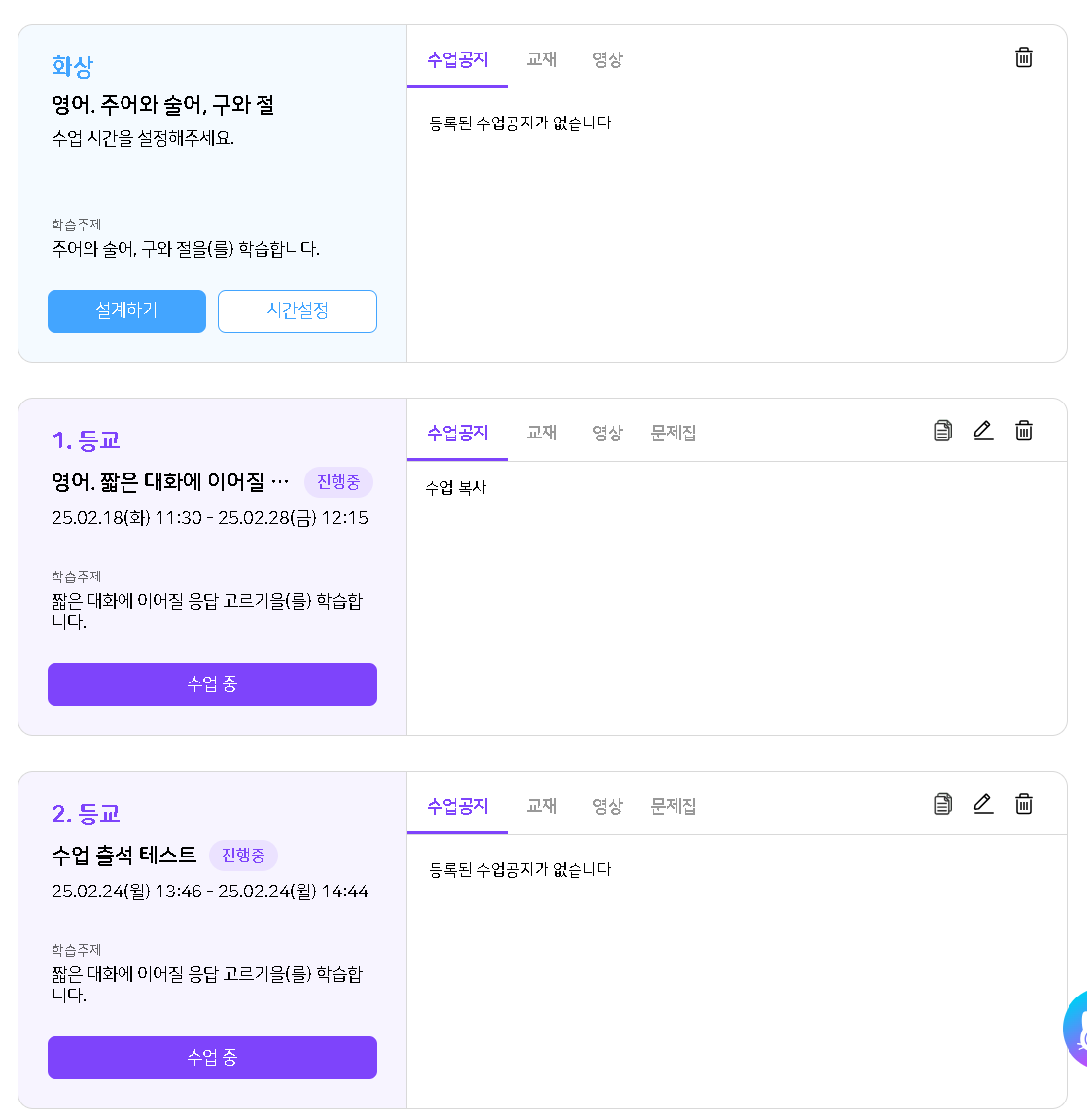The width and height of the screenshot is (1087, 1120).
Task: Copy the 2. 등교 class
Action: (x=942, y=804)
